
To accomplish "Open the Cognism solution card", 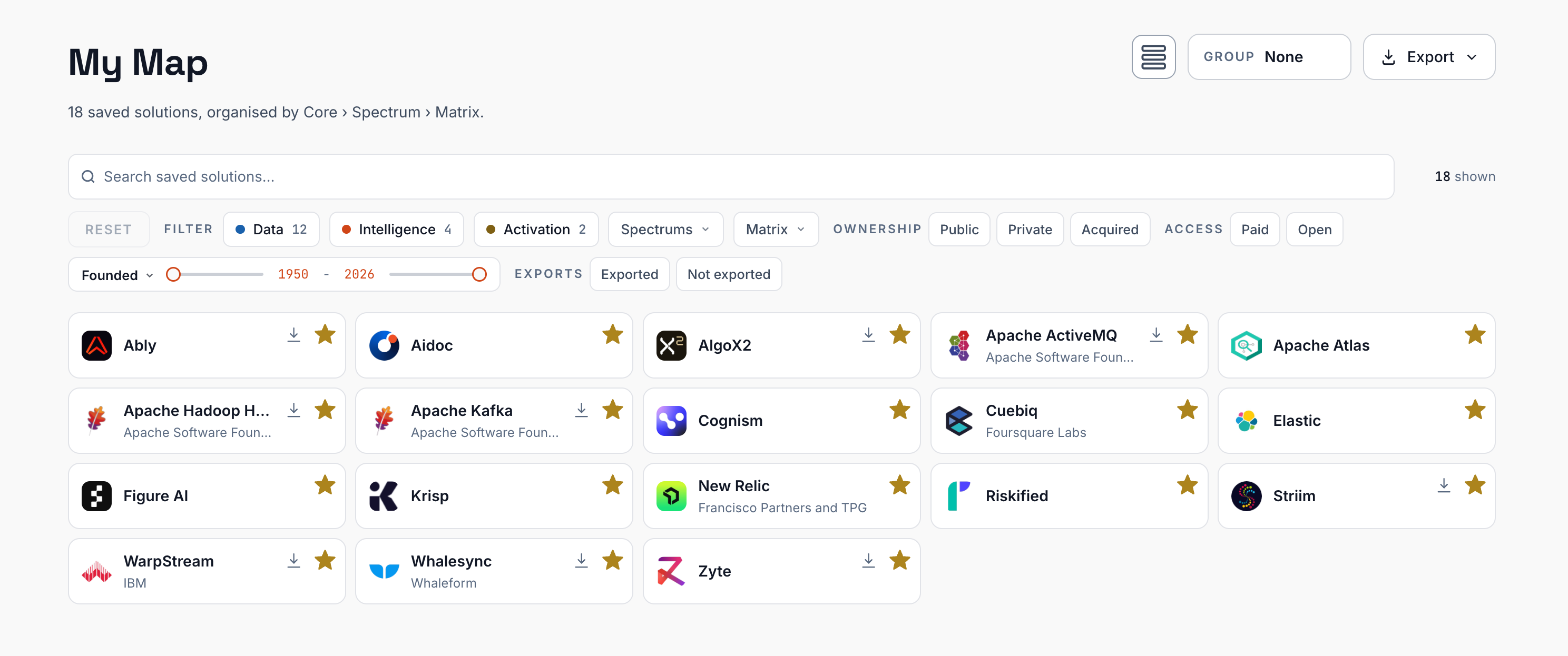I will (x=781, y=421).
